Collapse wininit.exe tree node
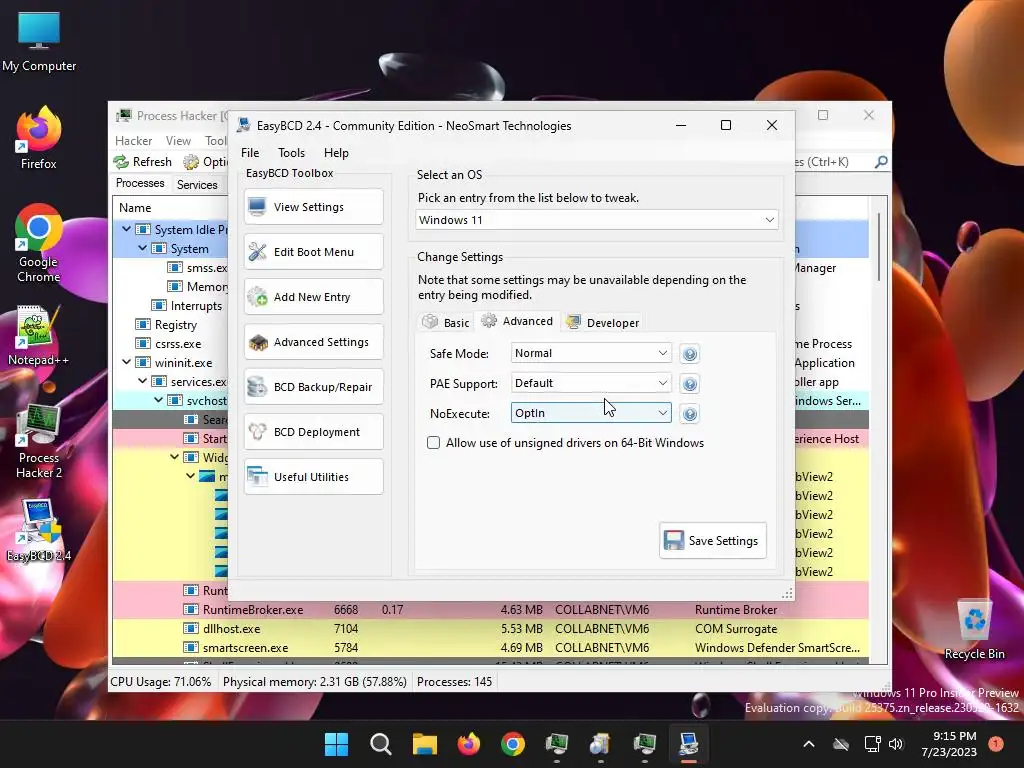1024x768 pixels. (x=126, y=362)
